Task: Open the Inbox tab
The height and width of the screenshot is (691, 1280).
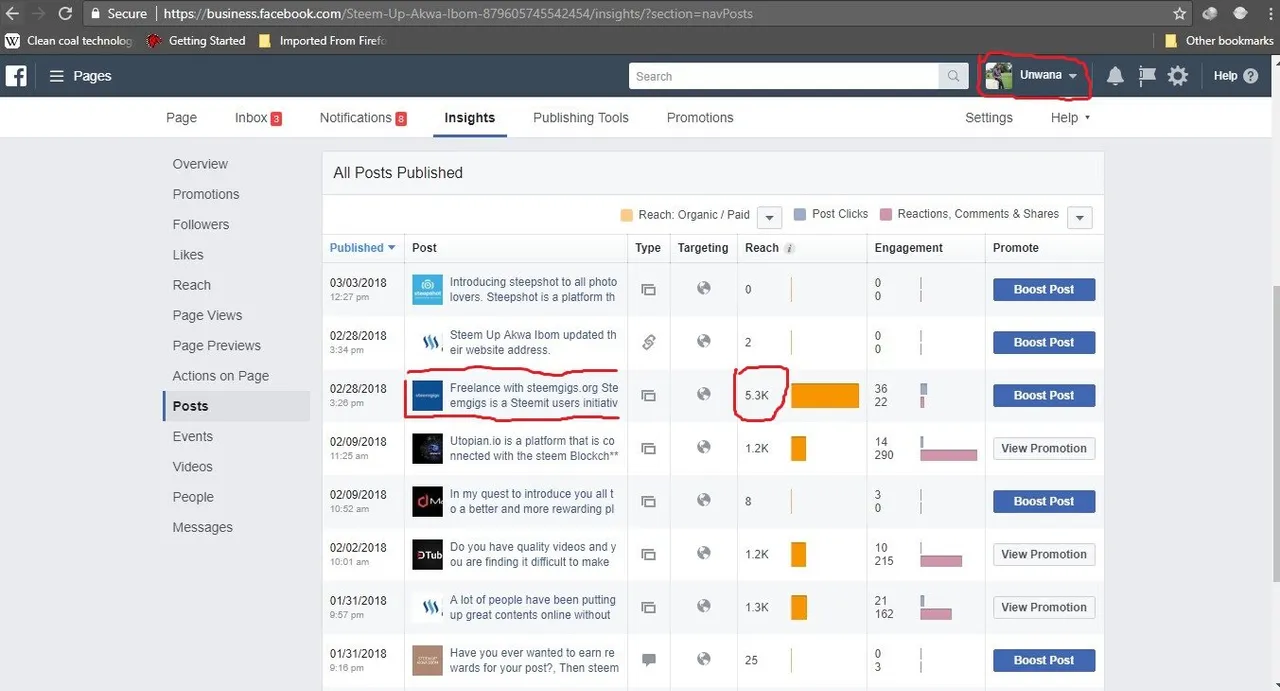Action: point(258,118)
